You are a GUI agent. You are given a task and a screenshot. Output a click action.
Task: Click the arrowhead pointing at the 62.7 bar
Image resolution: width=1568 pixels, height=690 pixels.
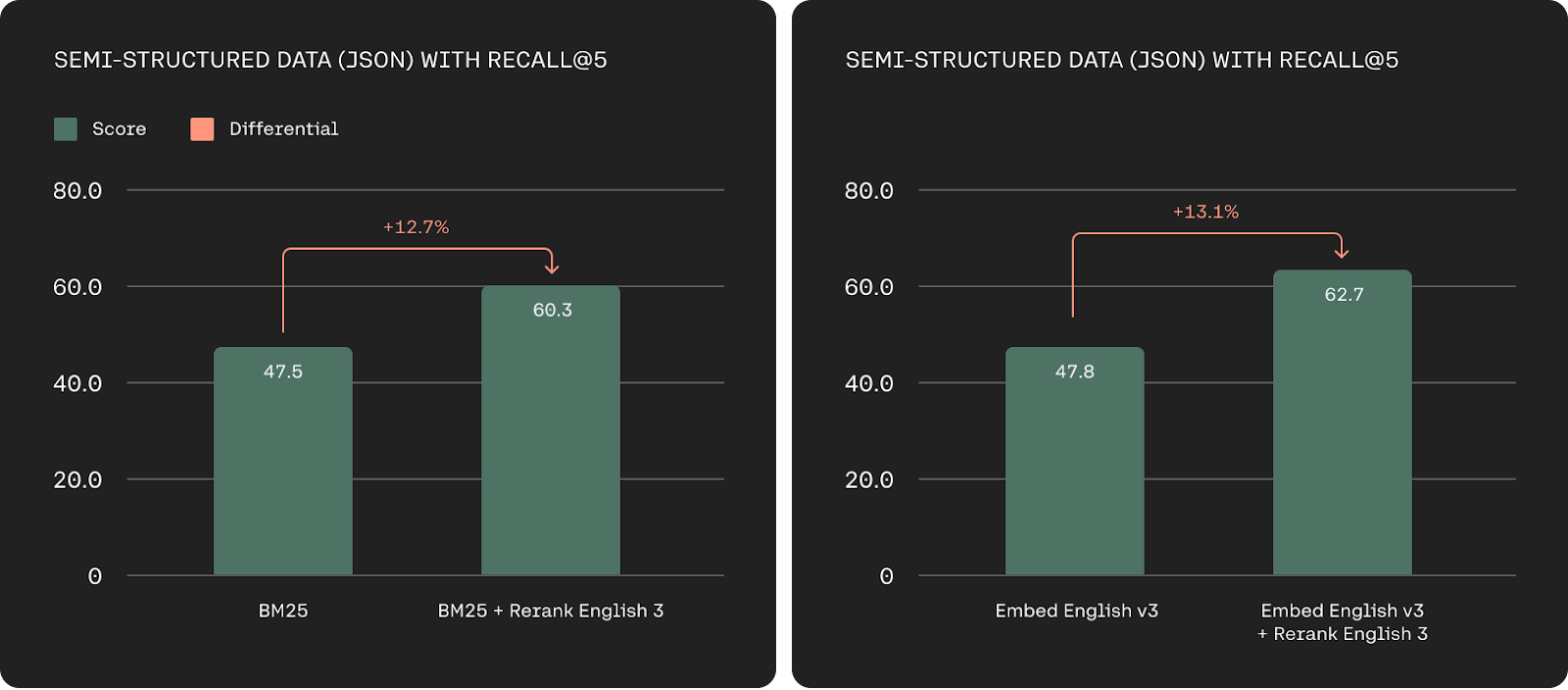pyautogui.click(x=1342, y=252)
